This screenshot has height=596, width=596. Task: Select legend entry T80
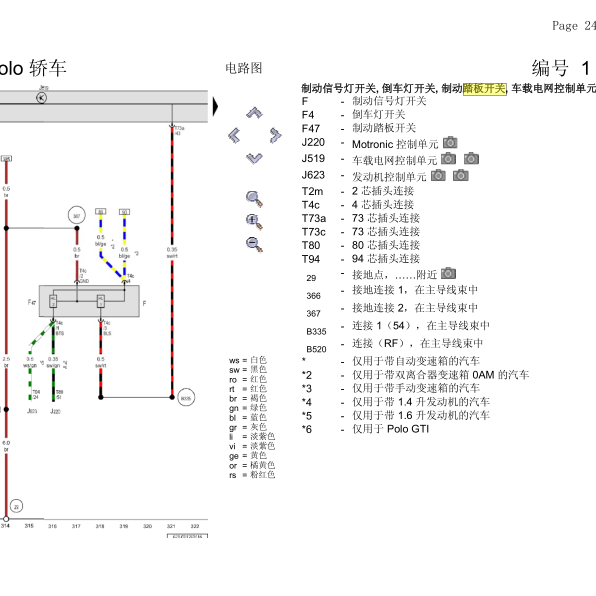tap(311, 246)
